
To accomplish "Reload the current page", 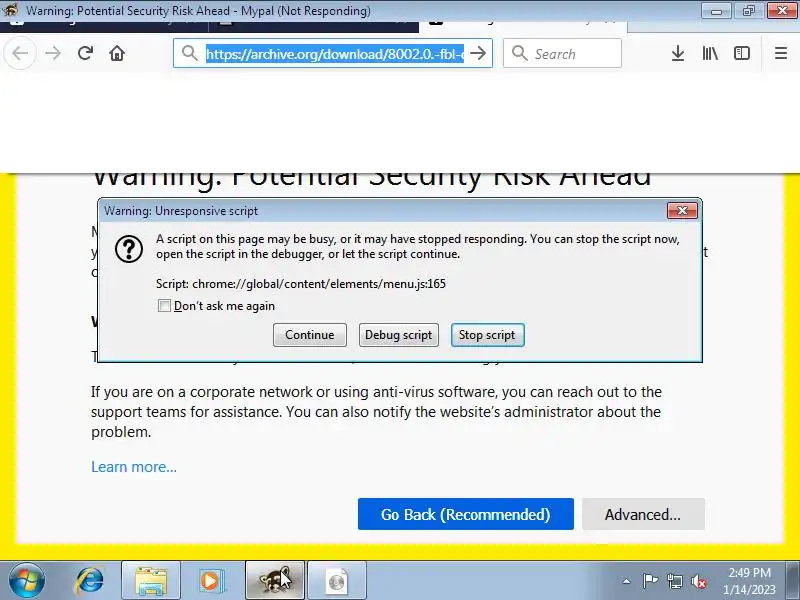I will (x=85, y=53).
